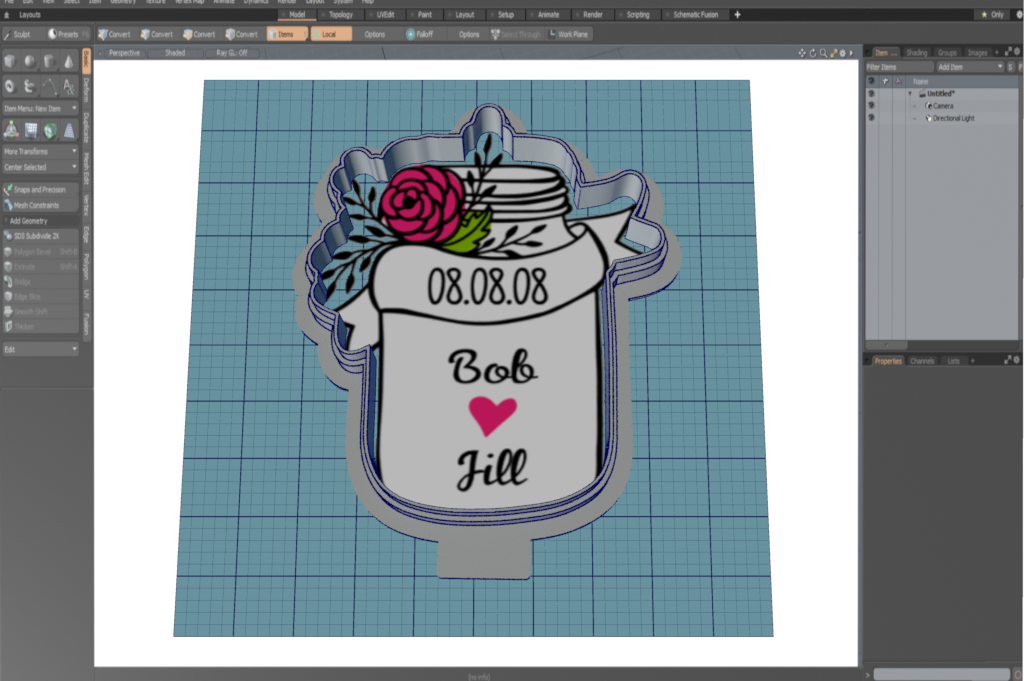Click the Work Plane button
This screenshot has height=681, width=1024.
pyautogui.click(x=567, y=34)
